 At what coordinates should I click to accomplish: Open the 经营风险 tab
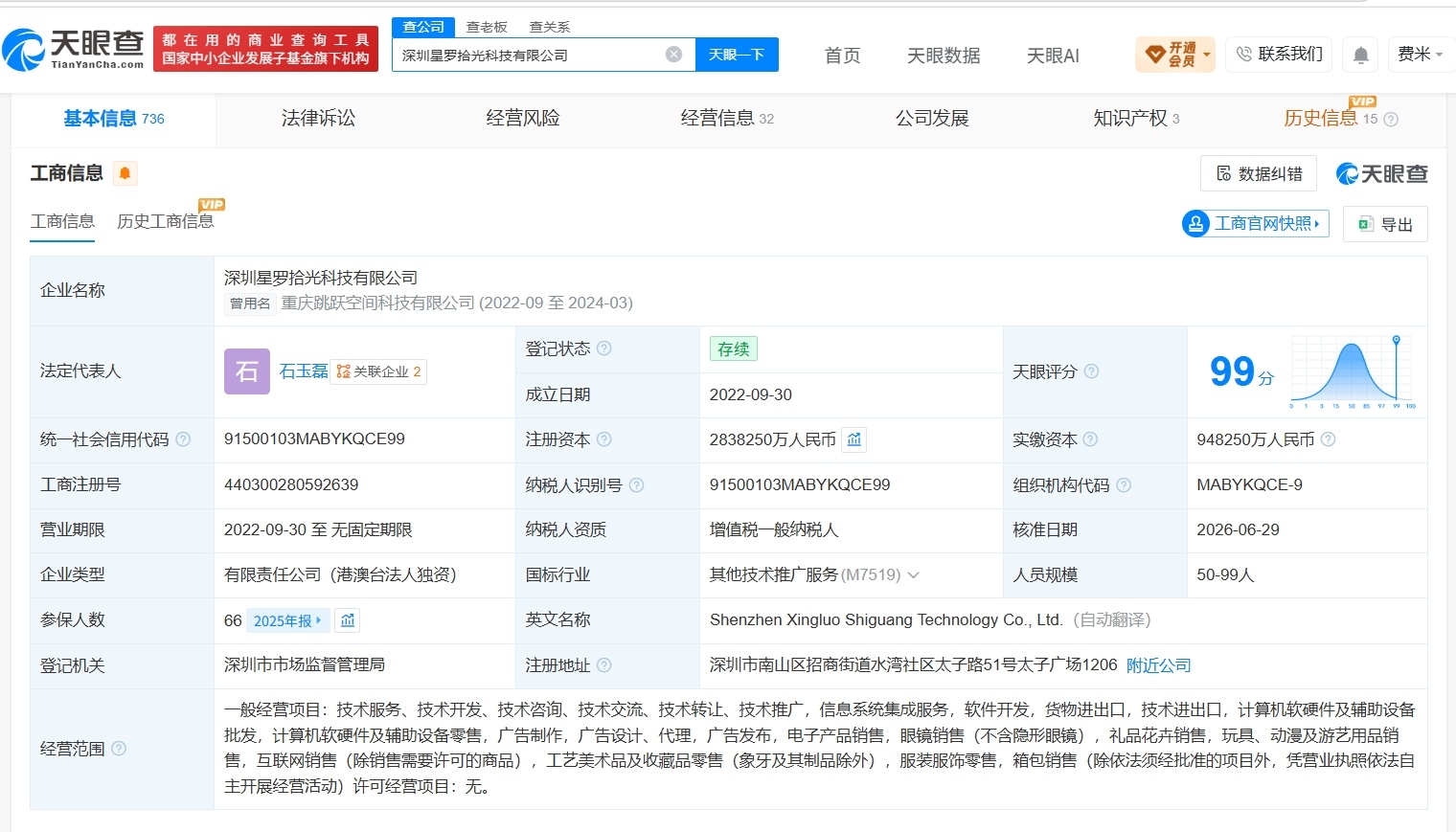pos(522,119)
